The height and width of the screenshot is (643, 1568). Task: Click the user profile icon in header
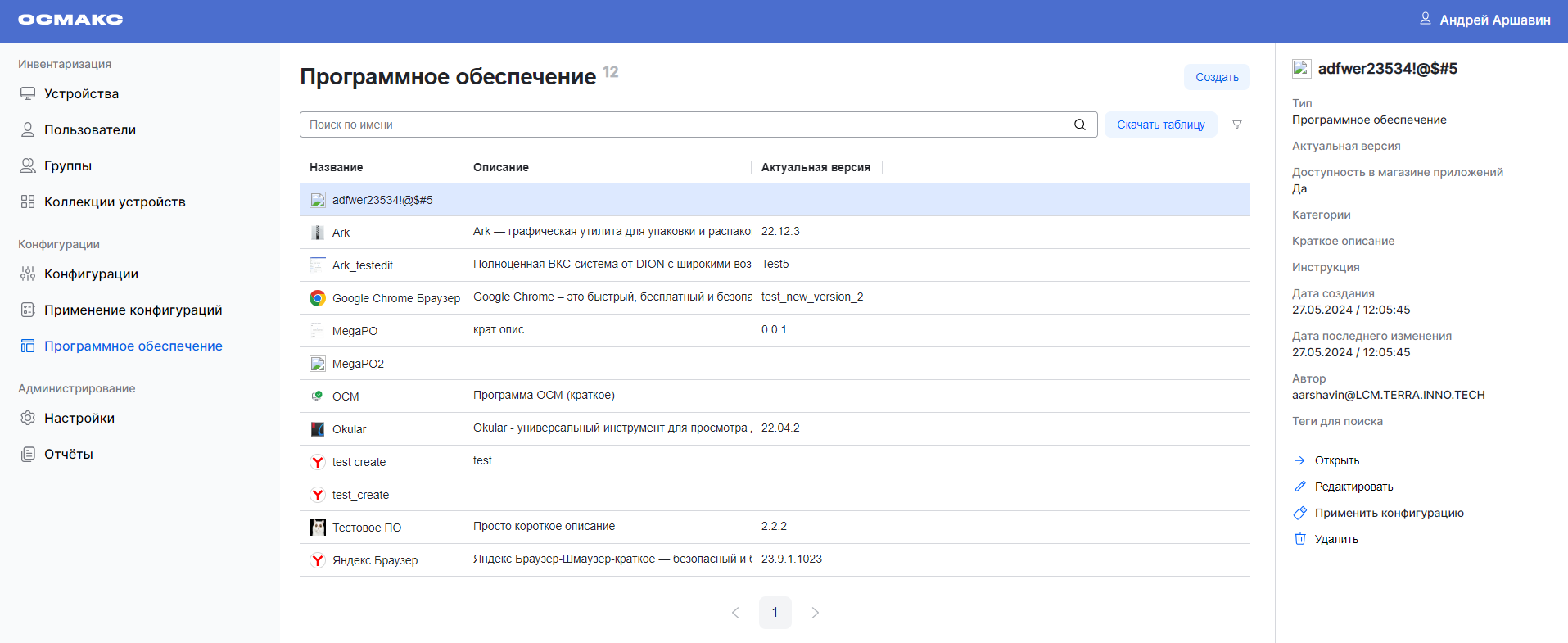click(1425, 19)
